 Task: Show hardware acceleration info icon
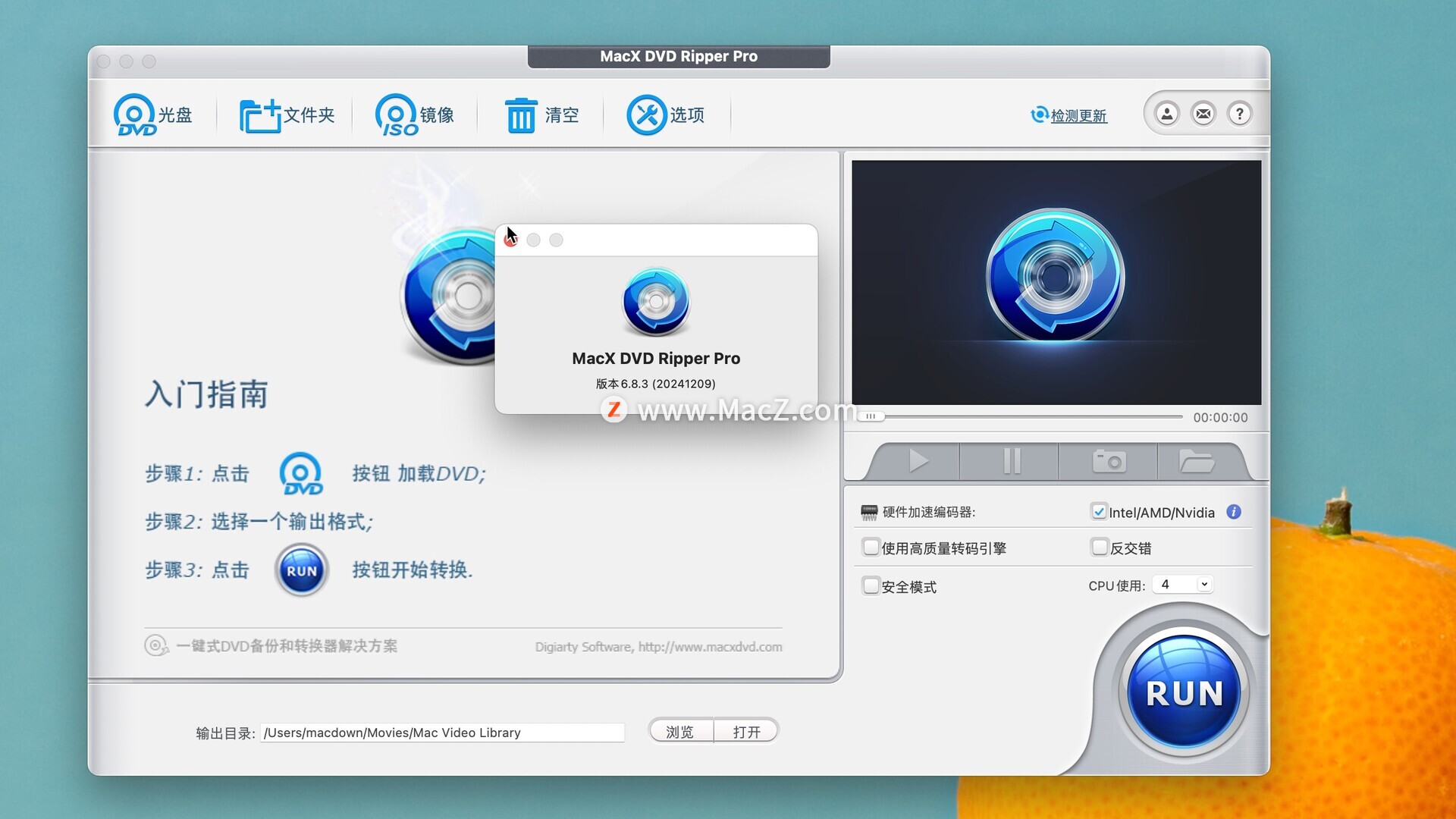coord(1234,512)
